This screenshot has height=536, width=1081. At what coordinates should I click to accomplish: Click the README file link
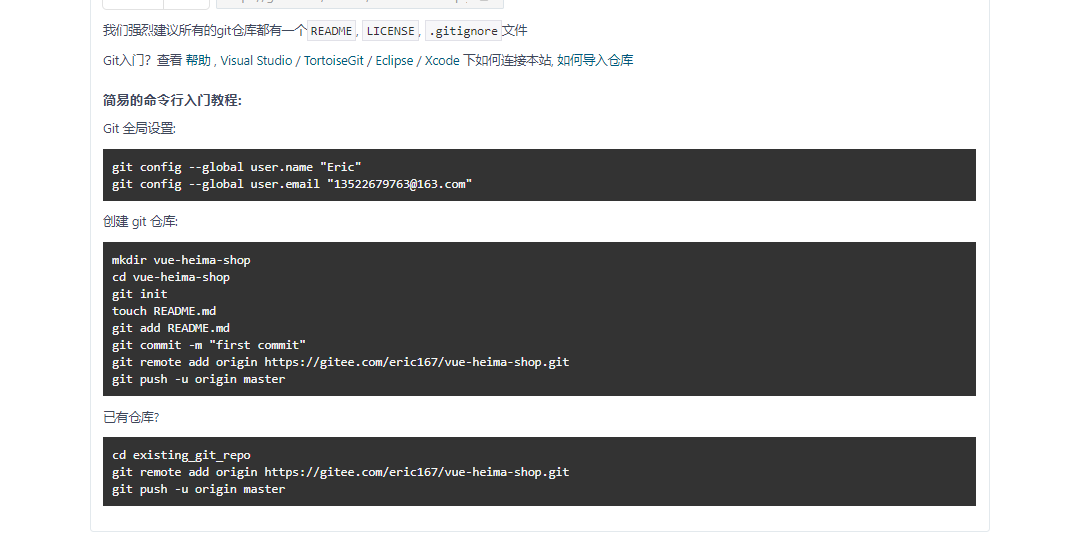331,31
